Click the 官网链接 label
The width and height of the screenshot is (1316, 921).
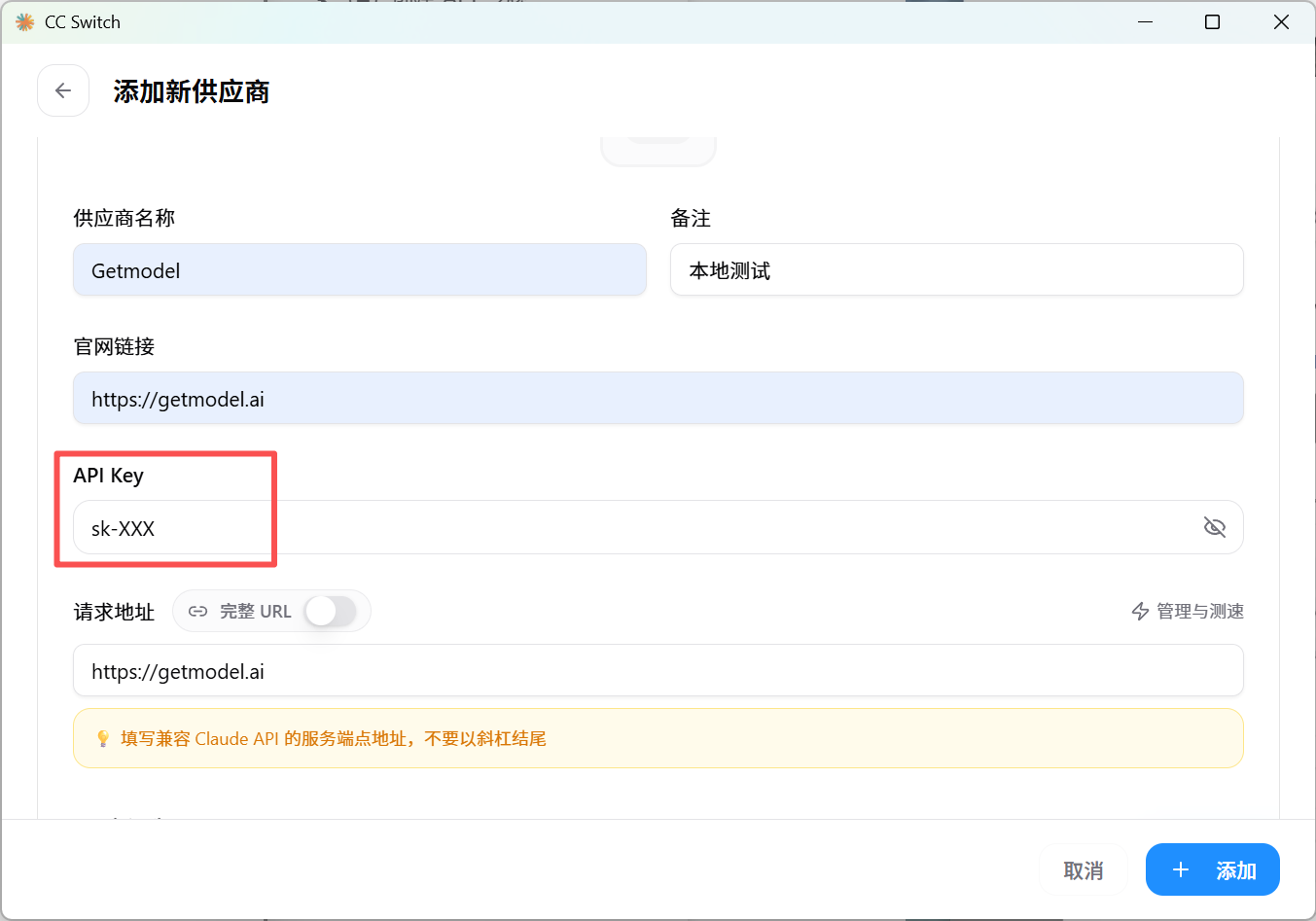[114, 346]
